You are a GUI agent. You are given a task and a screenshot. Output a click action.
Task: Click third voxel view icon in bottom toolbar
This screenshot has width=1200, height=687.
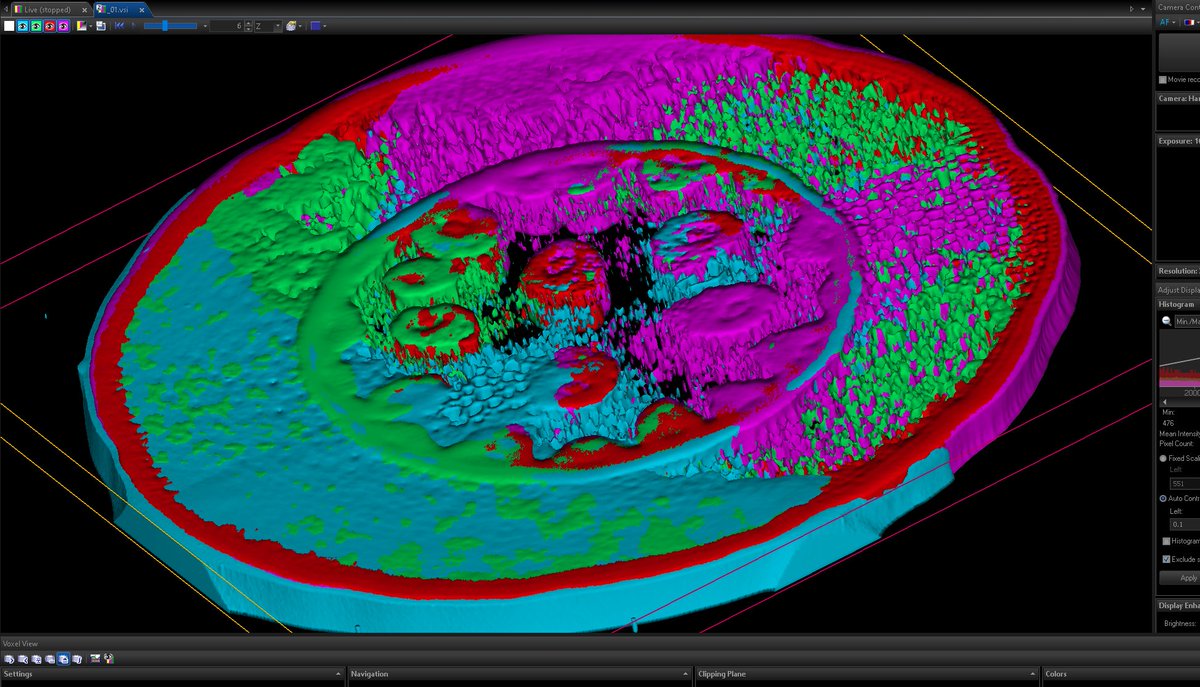coord(36,659)
